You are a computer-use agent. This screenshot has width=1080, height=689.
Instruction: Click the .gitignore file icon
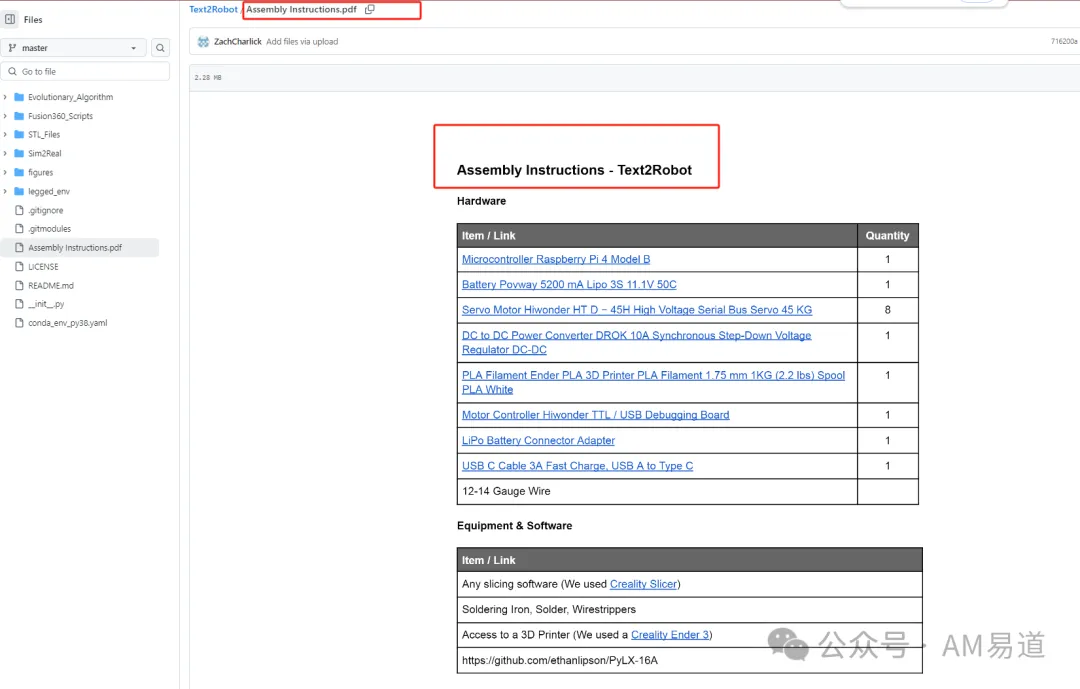pyautogui.click(x=19, y=210)
